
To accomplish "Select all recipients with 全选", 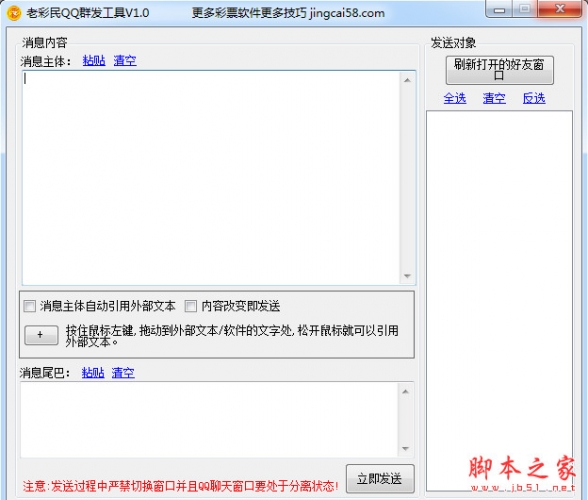I will tap(455, 98).
